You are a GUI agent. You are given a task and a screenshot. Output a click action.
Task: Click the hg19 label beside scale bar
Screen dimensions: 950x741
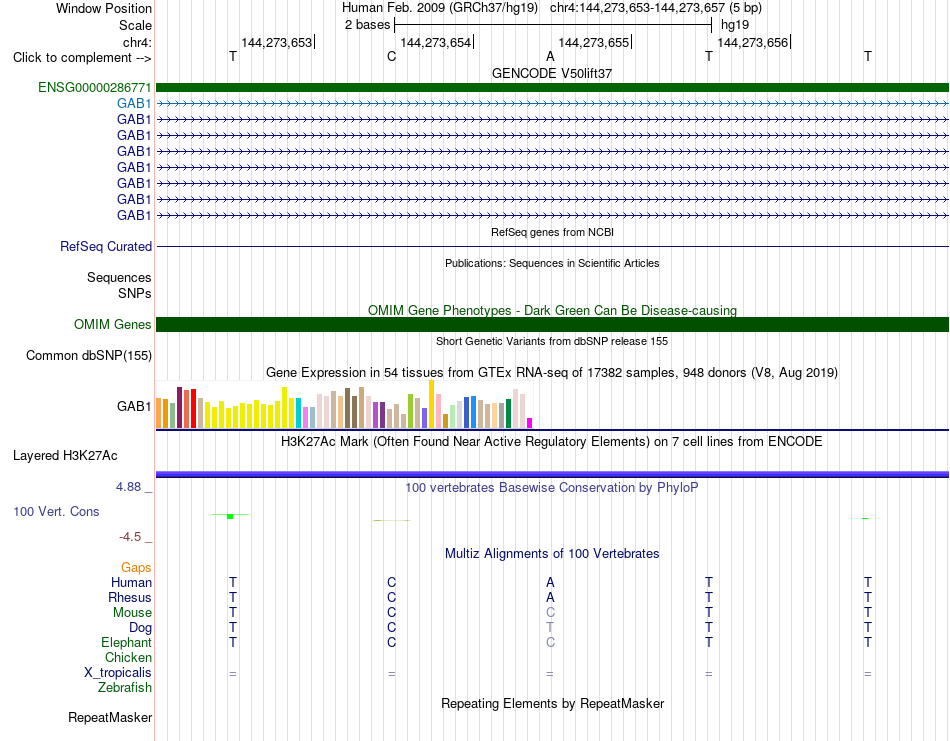[735, 25]
